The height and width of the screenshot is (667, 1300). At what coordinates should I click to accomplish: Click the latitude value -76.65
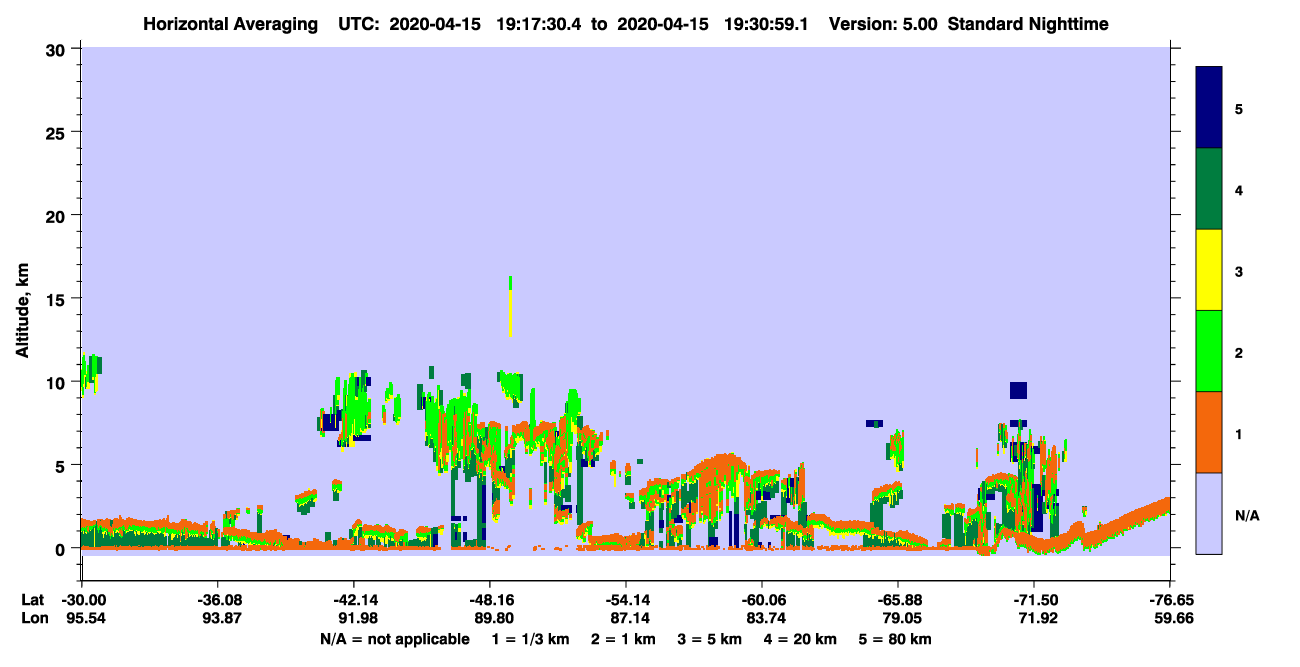[1170, 599]
